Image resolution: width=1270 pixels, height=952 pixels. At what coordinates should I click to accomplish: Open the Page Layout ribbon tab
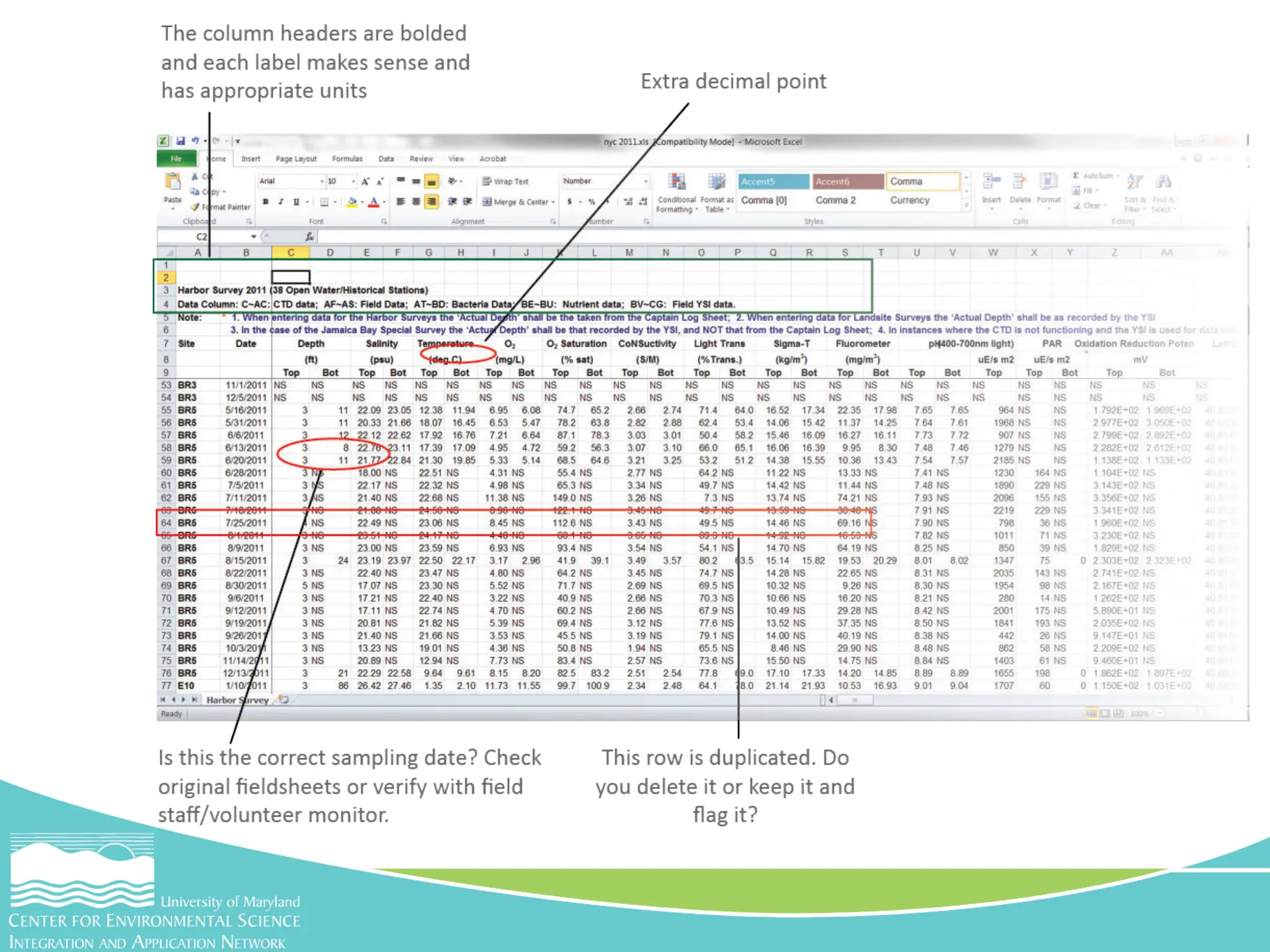[296, 159]
